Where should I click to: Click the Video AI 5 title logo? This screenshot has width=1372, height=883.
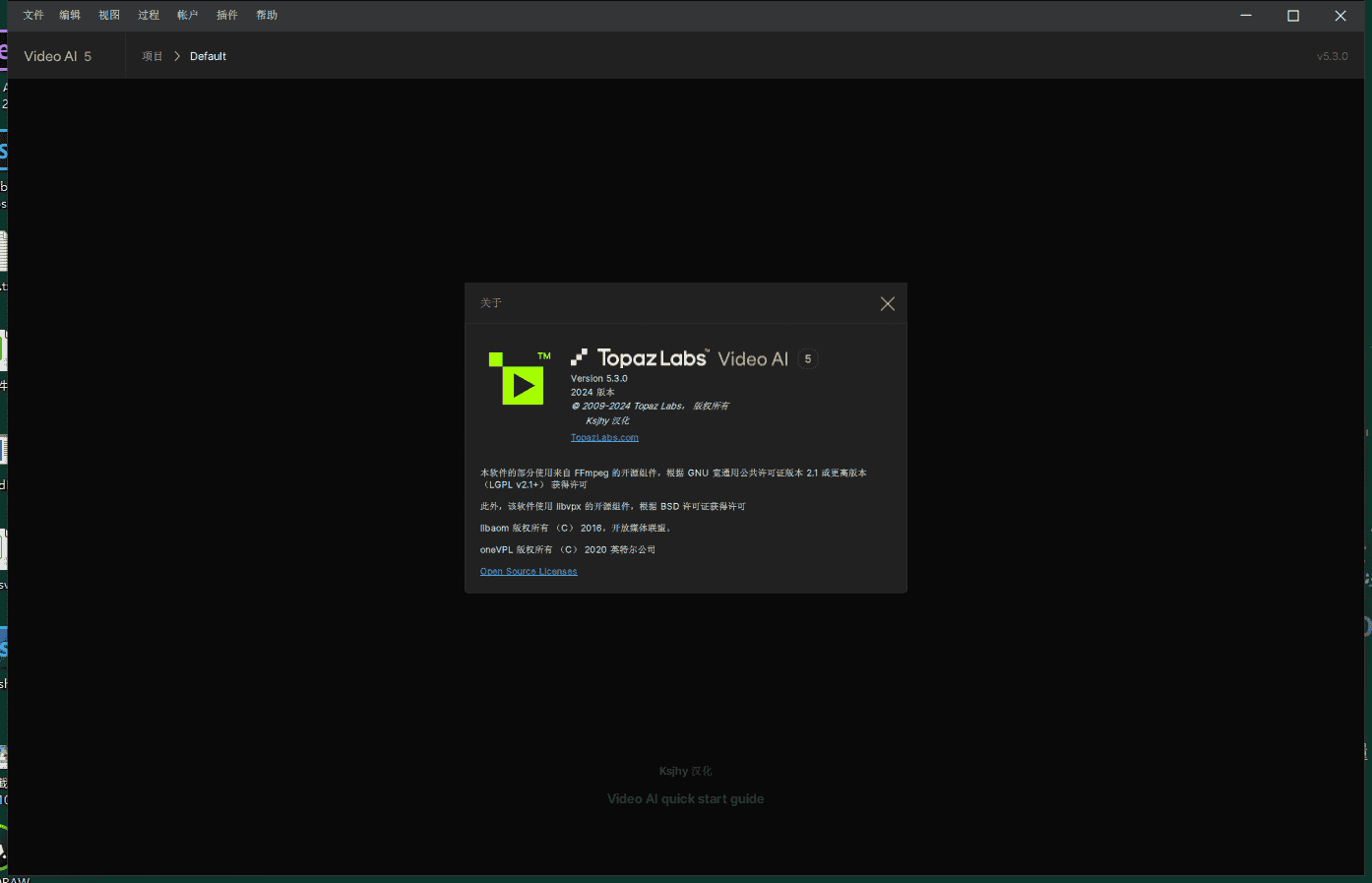coord(58,56)
